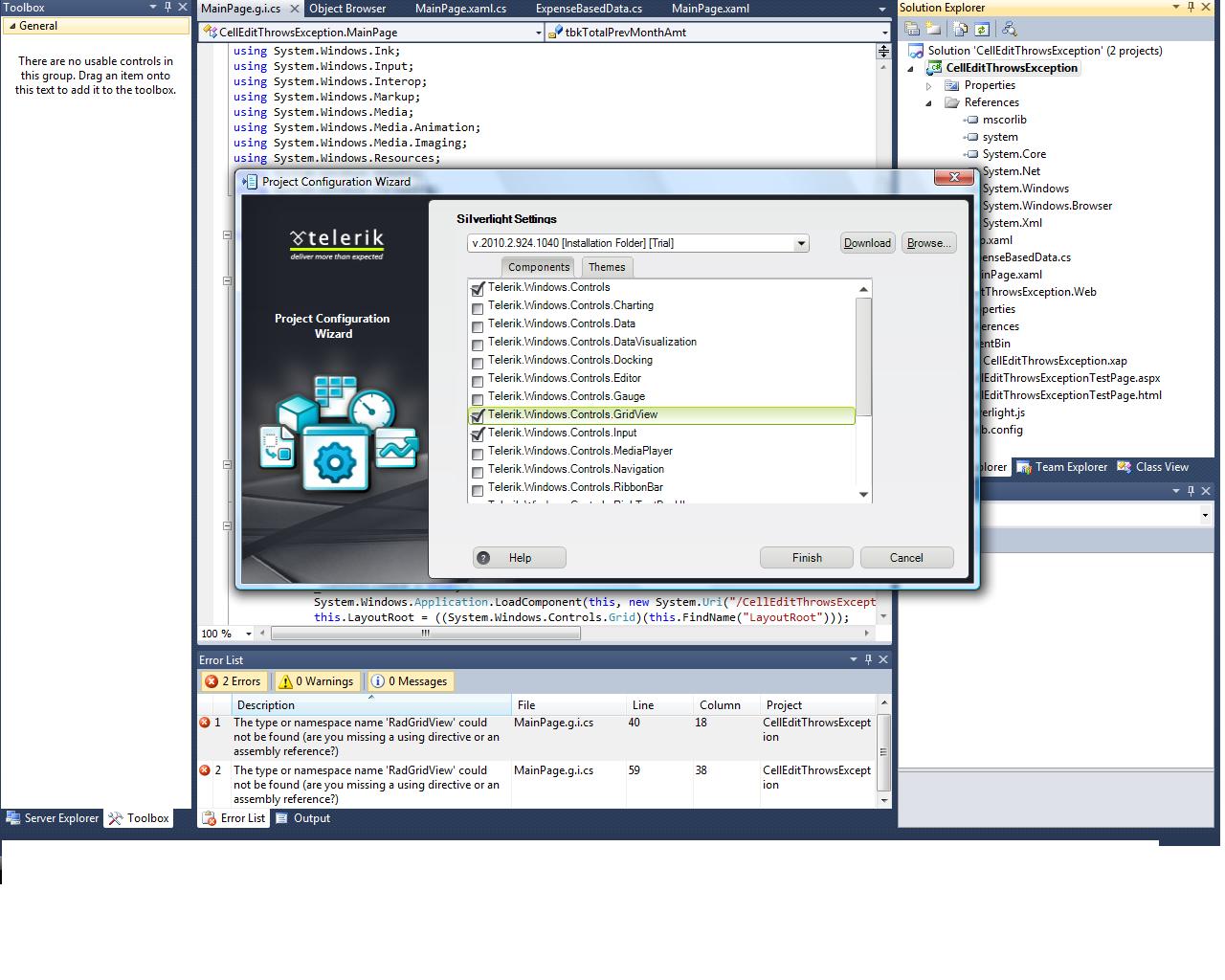The height and width of the screenshot is (980, 1225).
Task: Pin the Toolbox panel with its pushpin
Action: pyautogui.click(x=167, y=8)
